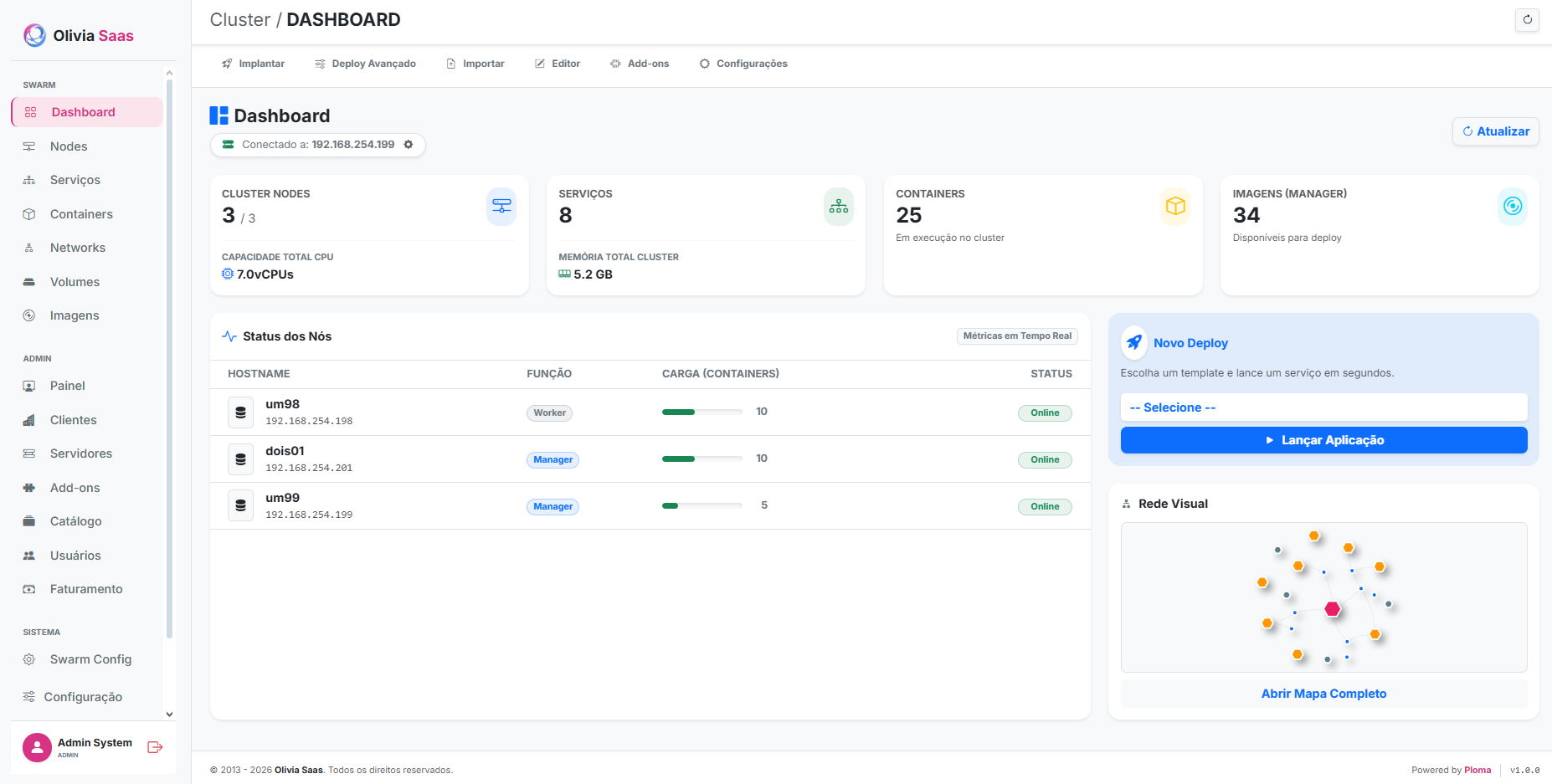This screenshot has height=784, width=1552.
Task: Click Implantar in the toolbar
Action: click(253, 64)
